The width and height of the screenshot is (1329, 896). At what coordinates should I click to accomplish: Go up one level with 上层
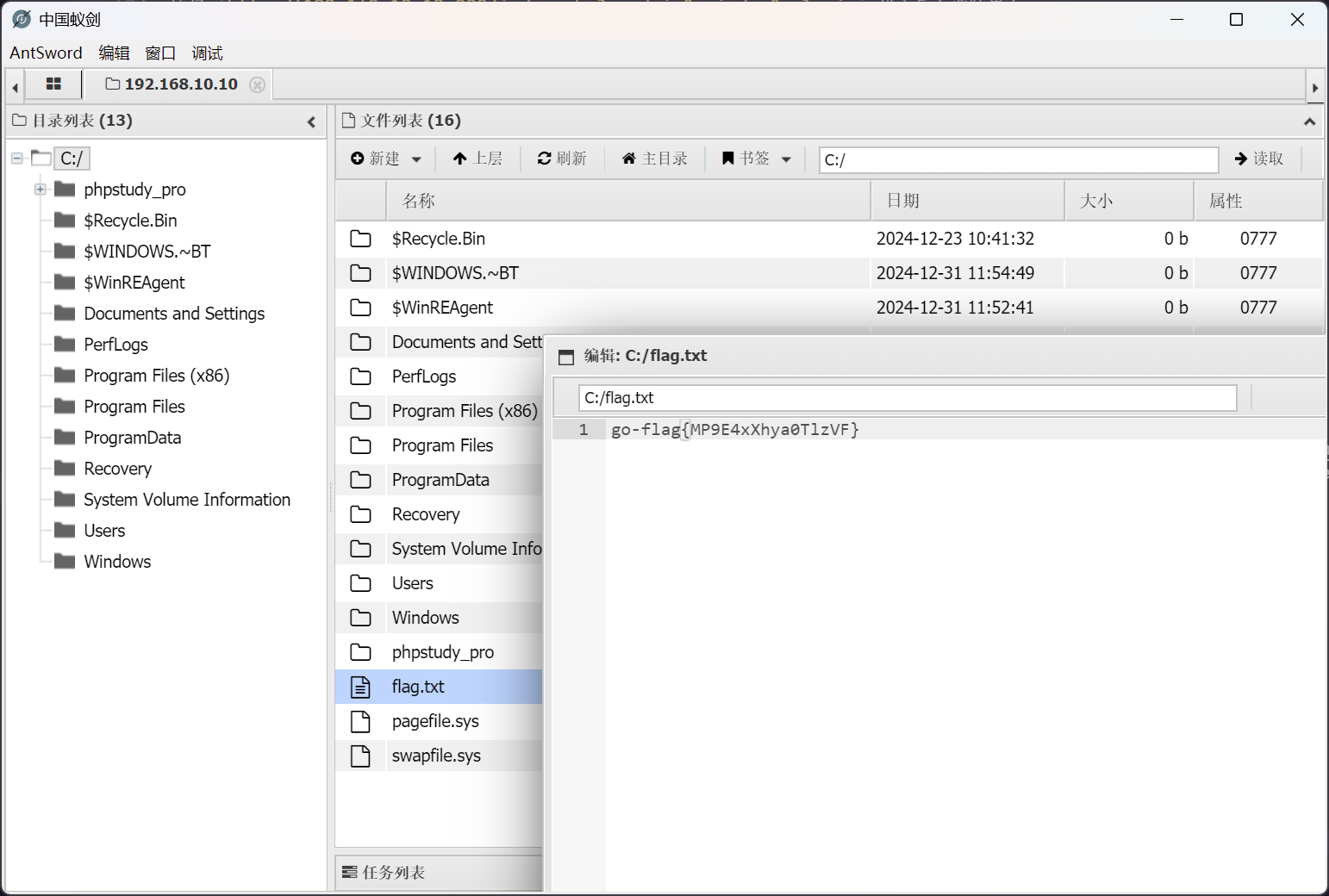click(477, 159)
